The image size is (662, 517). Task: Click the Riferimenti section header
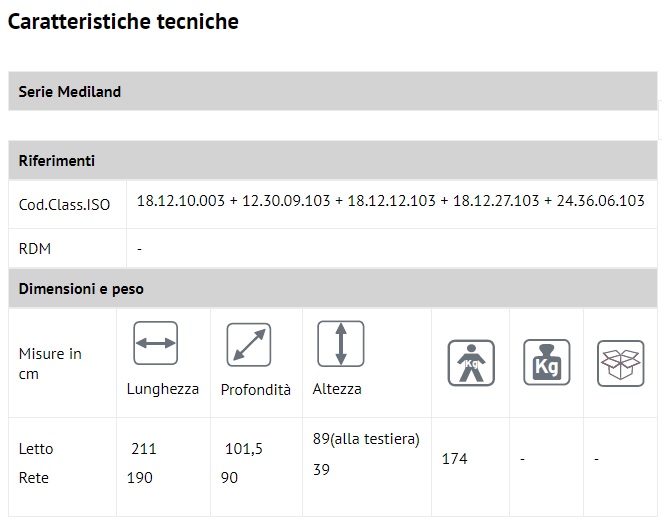coord(57,160)
